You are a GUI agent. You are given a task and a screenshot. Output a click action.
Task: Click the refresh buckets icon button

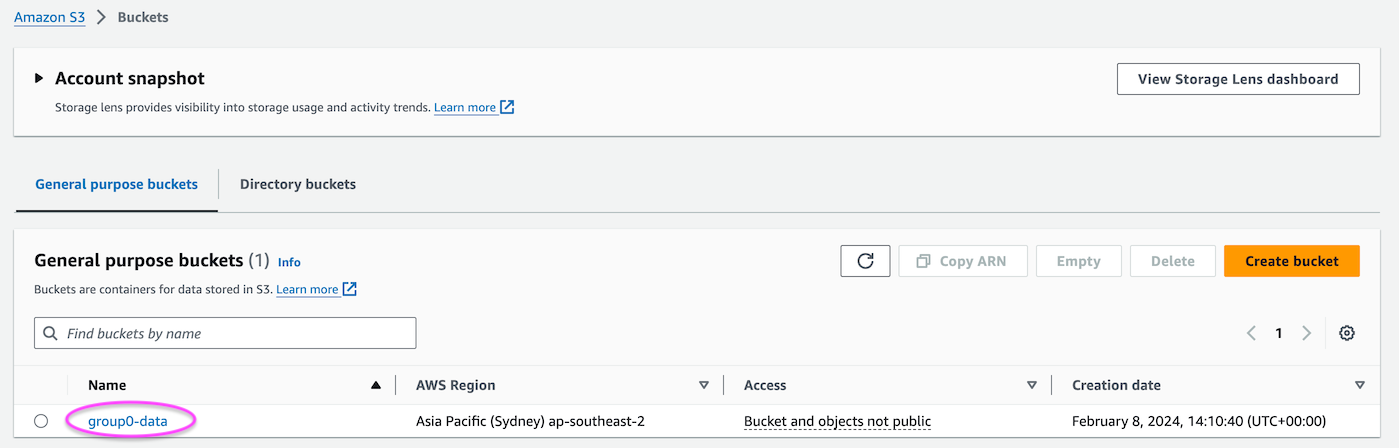click(865, 261)
